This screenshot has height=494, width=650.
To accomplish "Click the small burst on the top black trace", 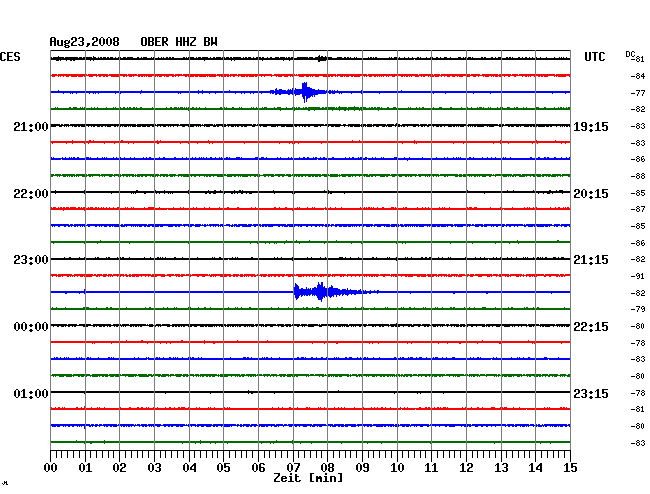I will [322, 58].
